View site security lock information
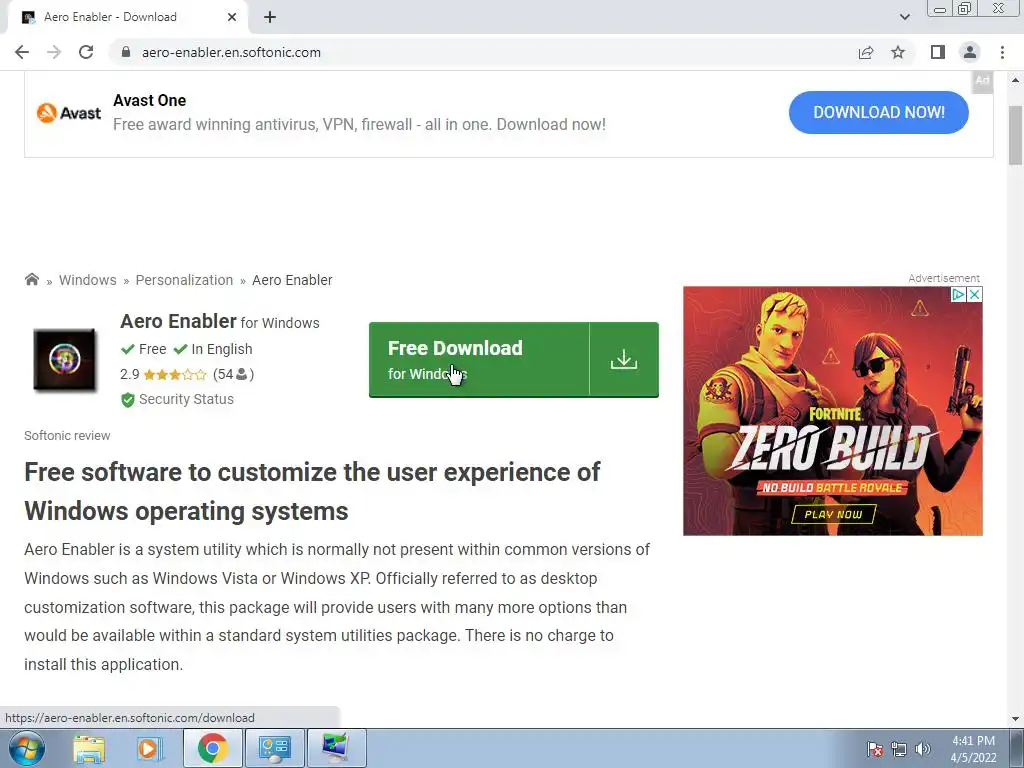 pos(126,52)
